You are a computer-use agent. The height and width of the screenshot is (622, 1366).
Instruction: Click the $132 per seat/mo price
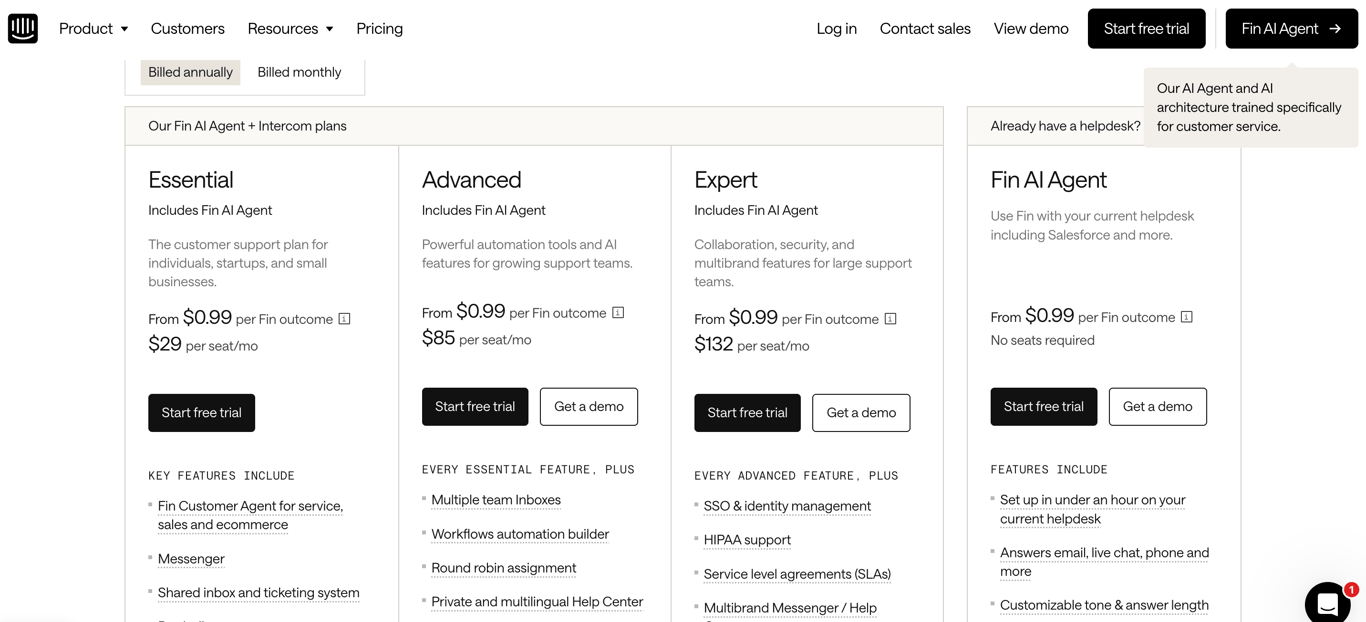[x=752, y=345]
